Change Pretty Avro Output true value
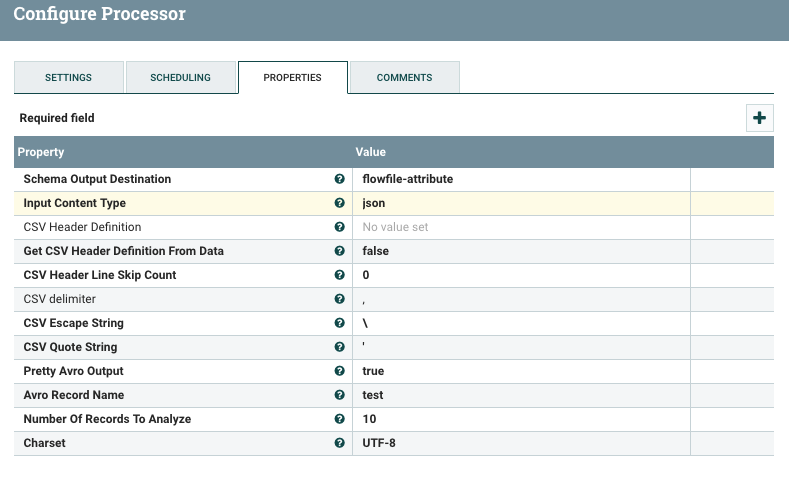The image size is (789, 479). pos(520,371)
